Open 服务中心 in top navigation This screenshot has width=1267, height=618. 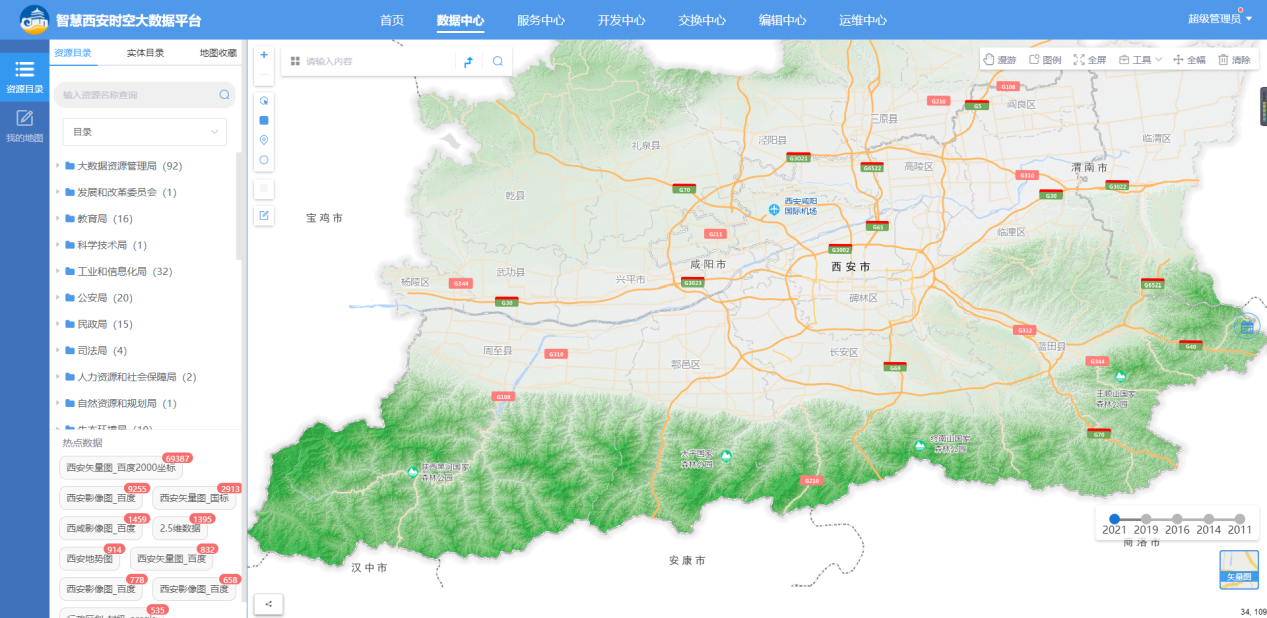coord(541,20)
